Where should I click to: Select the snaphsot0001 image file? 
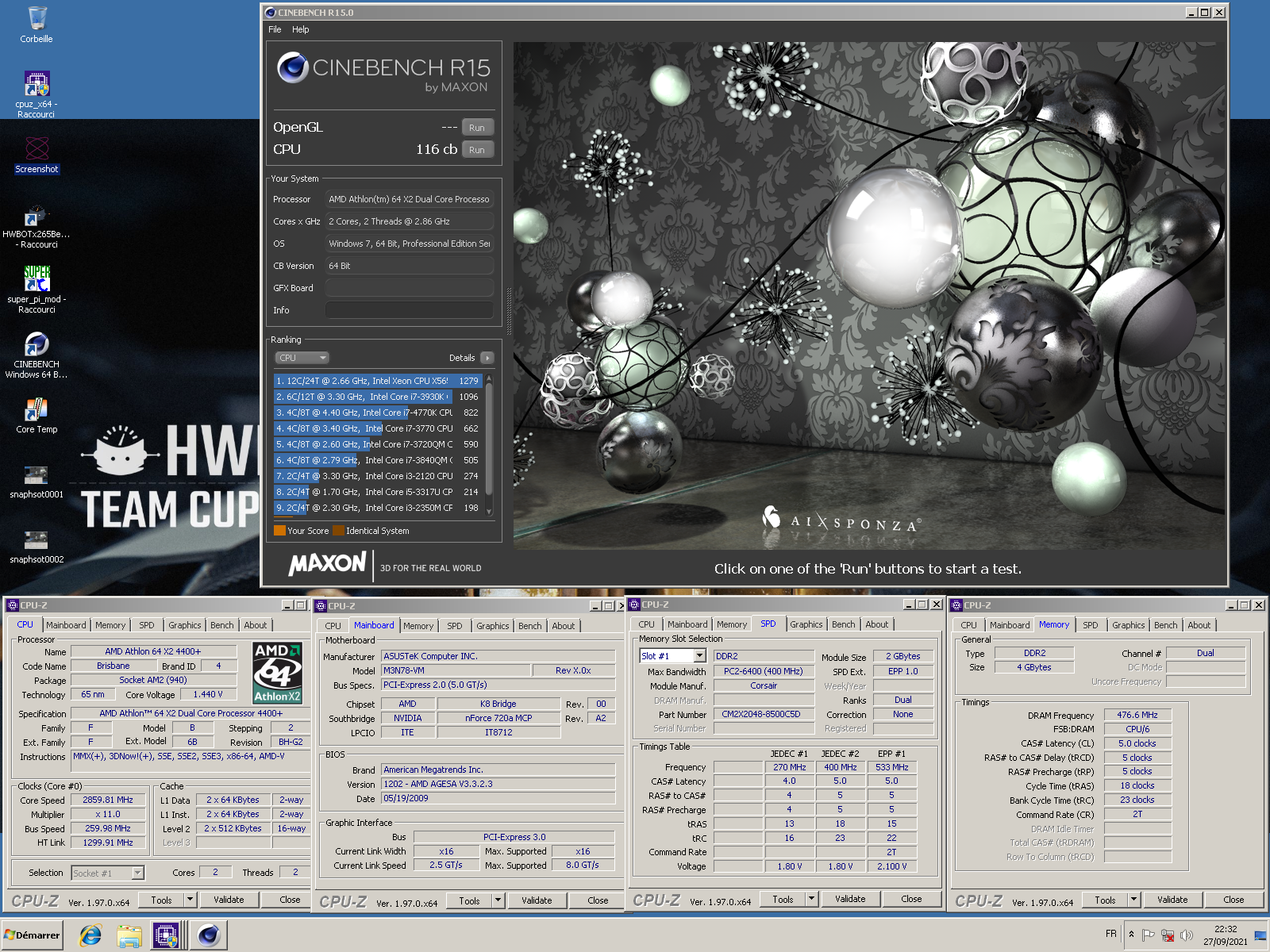(37, 482)
